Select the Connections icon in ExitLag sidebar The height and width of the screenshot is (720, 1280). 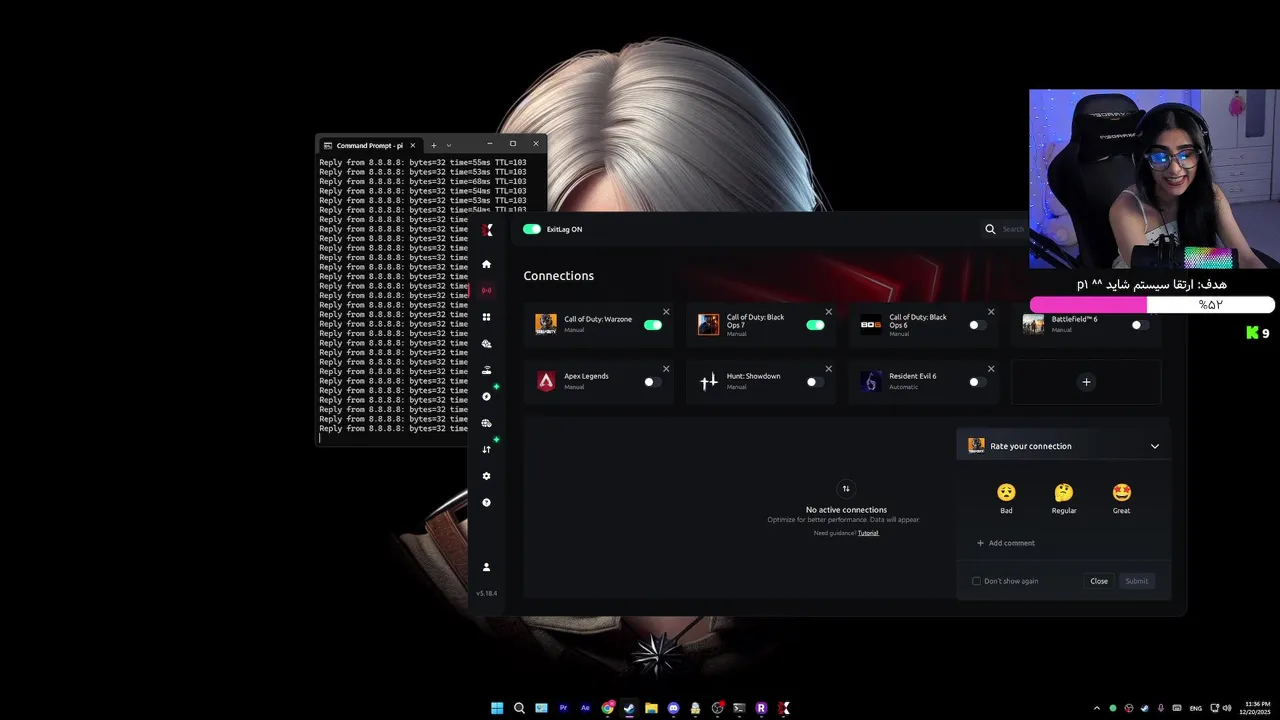pos(487,291)
